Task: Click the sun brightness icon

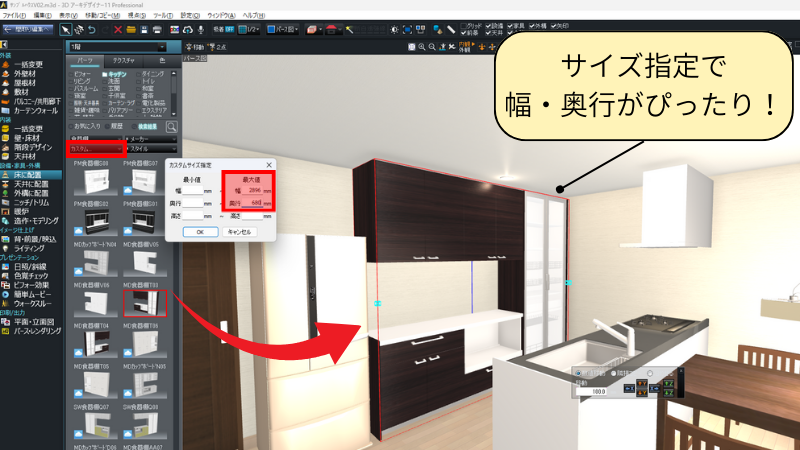Action: coord(394,30)
